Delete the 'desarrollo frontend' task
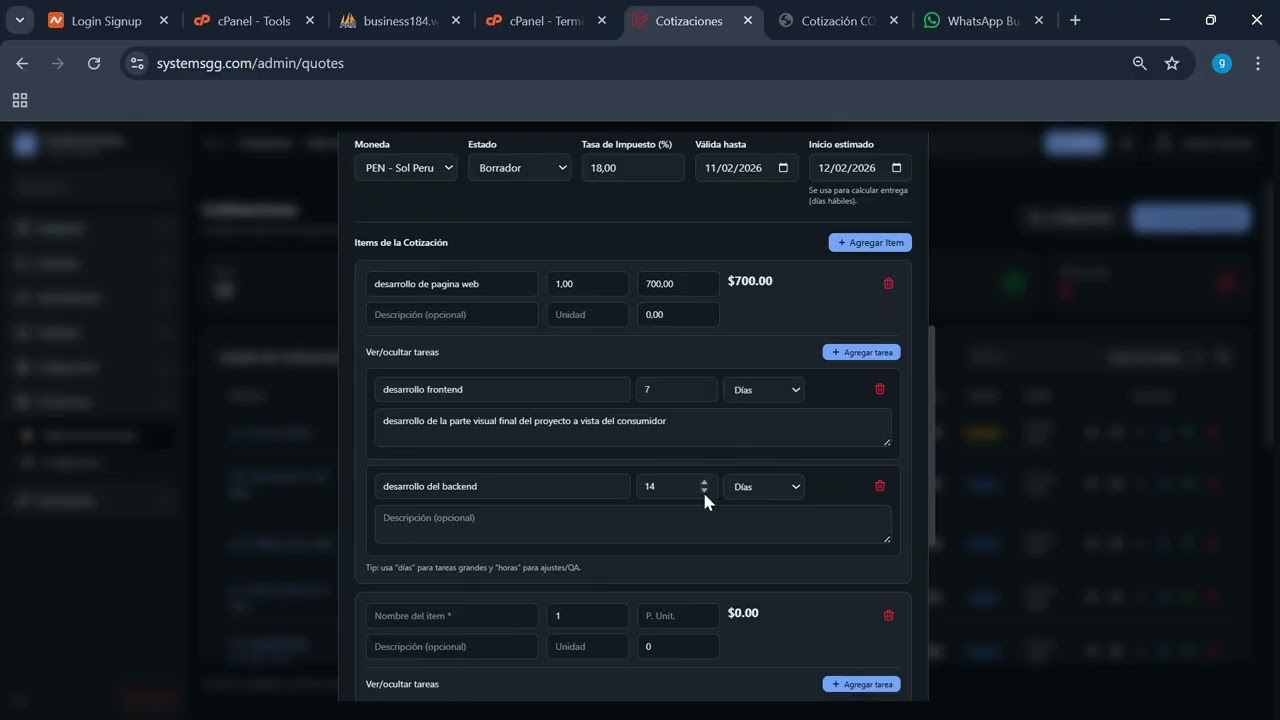The width and height of the screenshot is (1280, 720). click(880, 389)
